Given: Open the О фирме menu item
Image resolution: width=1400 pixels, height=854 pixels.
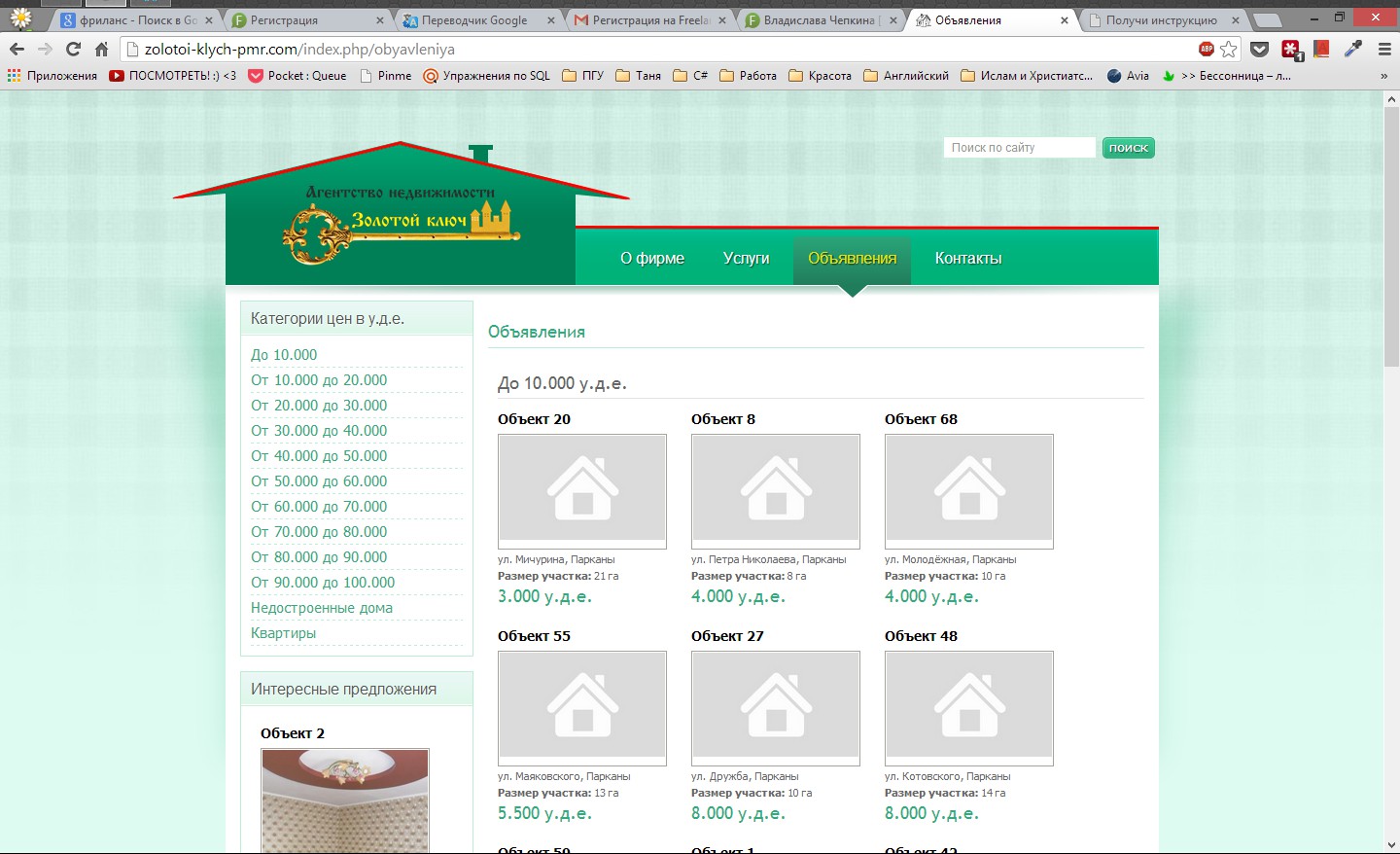Looking at the screenshot, I should click(652, 258).
